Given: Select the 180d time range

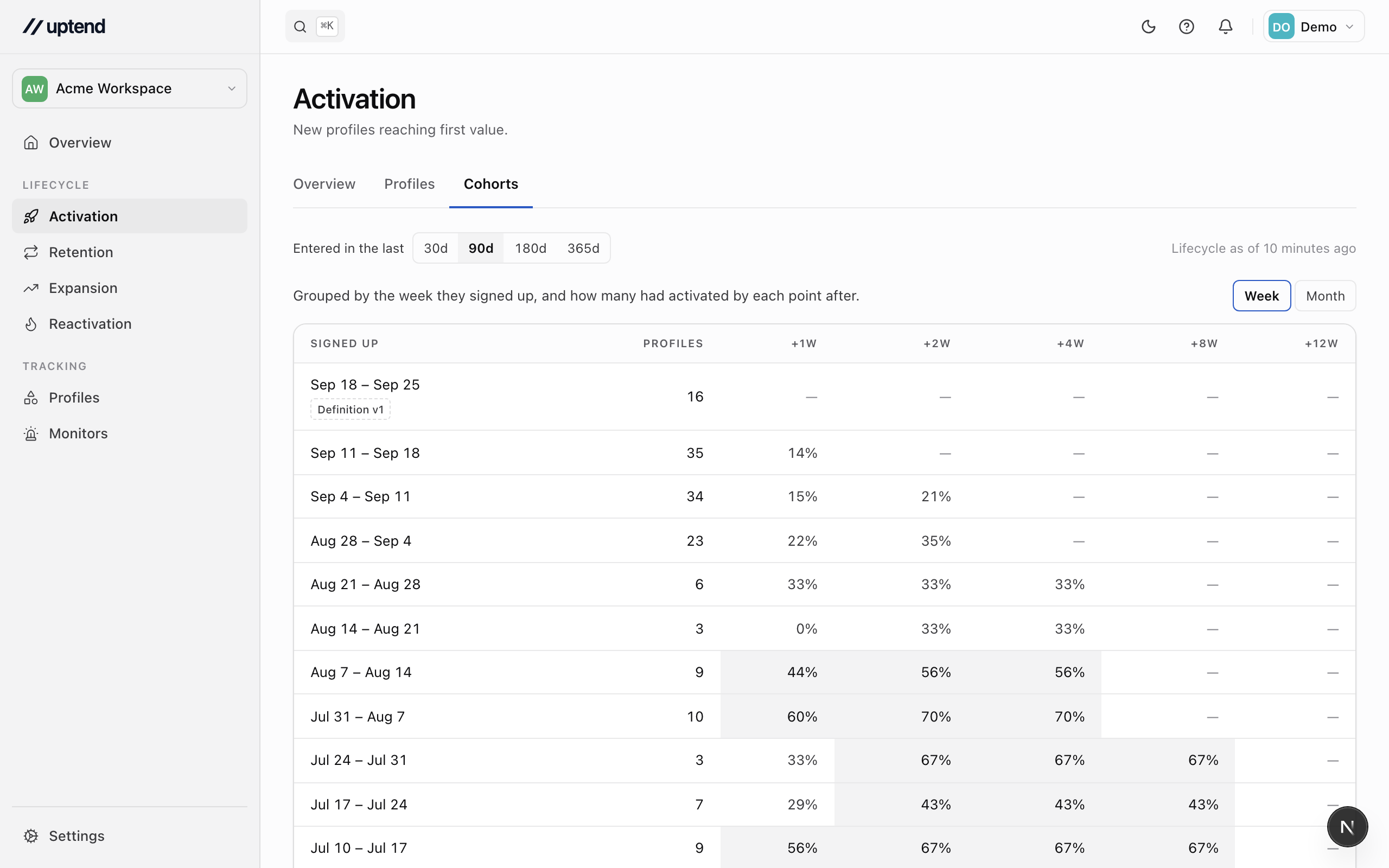Looking at the screenshot, I should pos(530,248).
